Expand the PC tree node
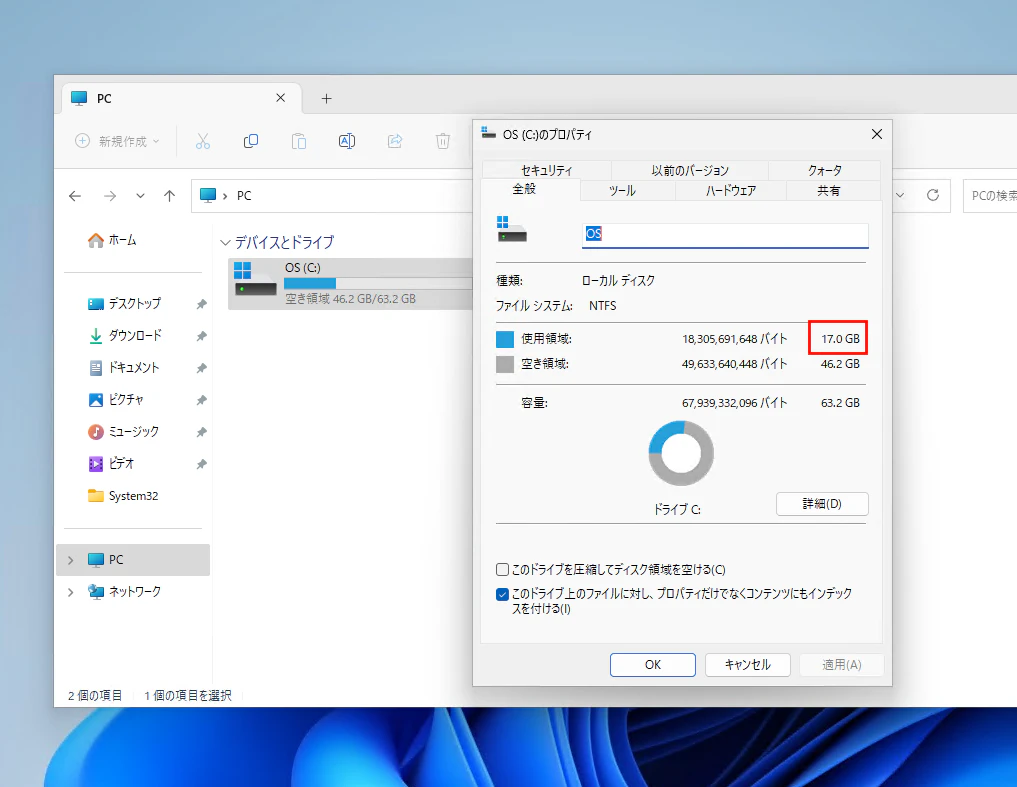This screenshot has height=787, width=1017. 71,560
